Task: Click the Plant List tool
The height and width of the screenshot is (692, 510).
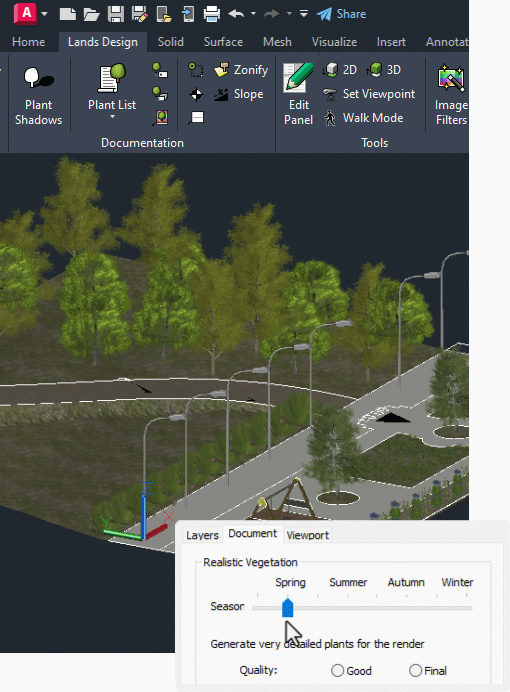Action: pos(112,86)
